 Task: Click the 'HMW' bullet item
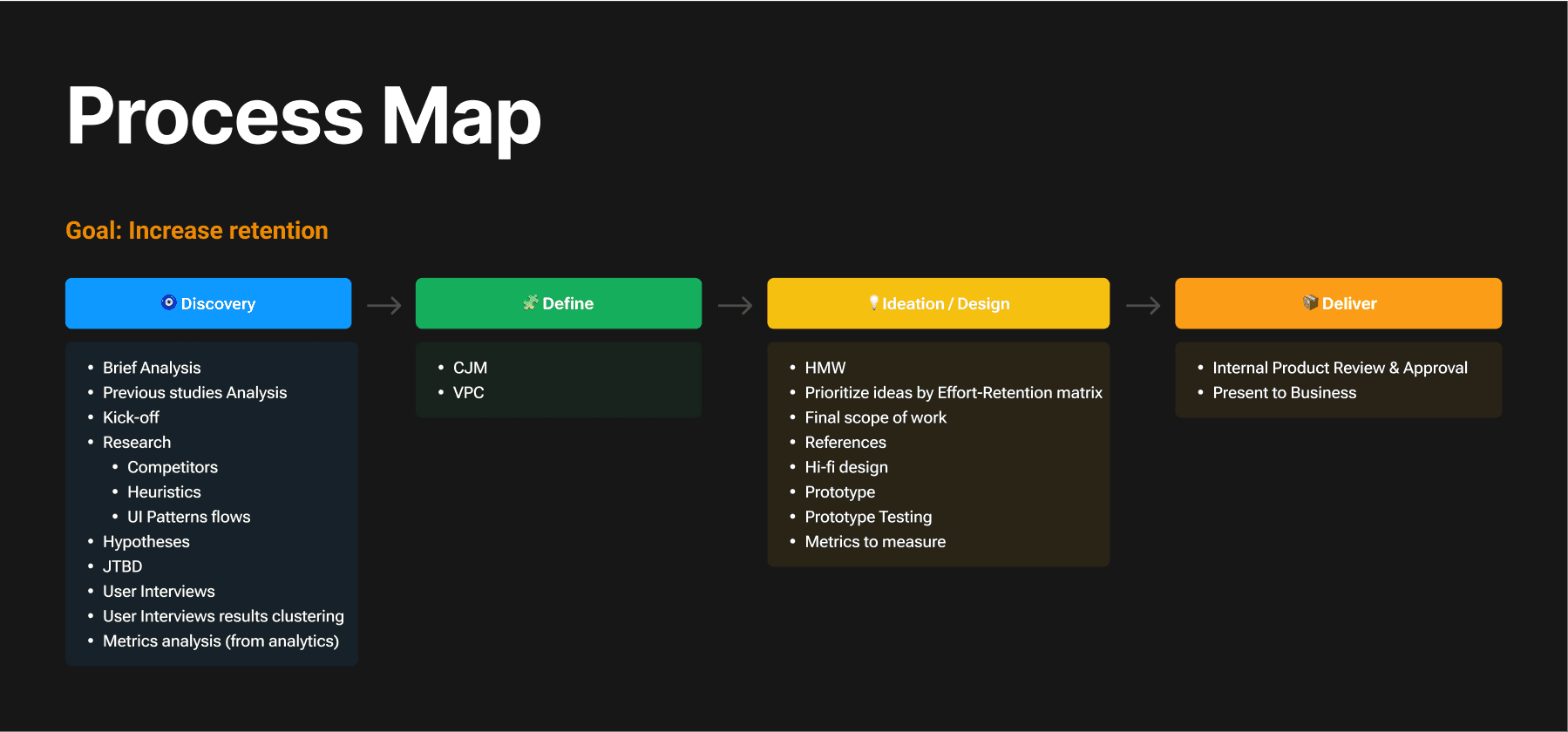pyautogui.click(x=825, y=368)
